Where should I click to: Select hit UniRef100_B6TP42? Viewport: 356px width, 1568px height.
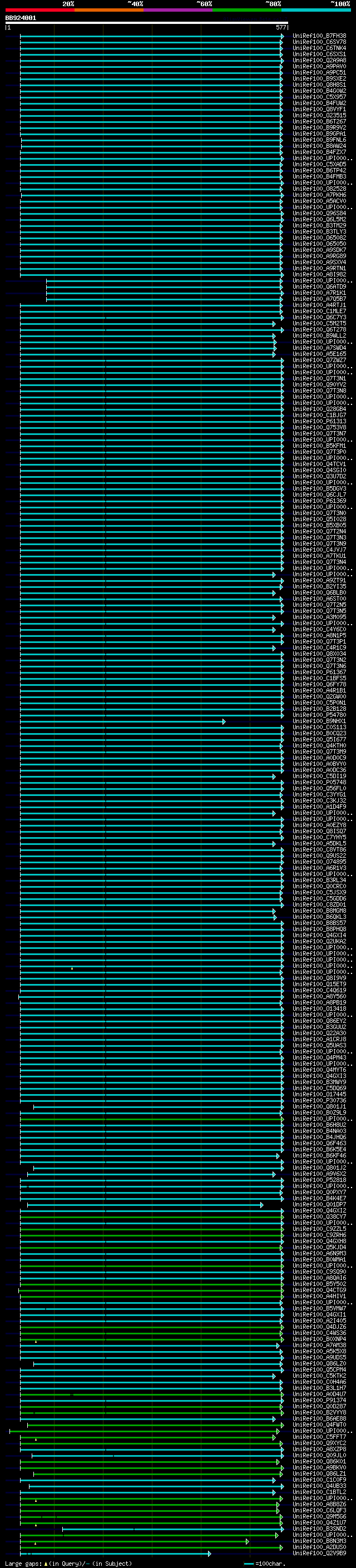click(x=319, y=170)
